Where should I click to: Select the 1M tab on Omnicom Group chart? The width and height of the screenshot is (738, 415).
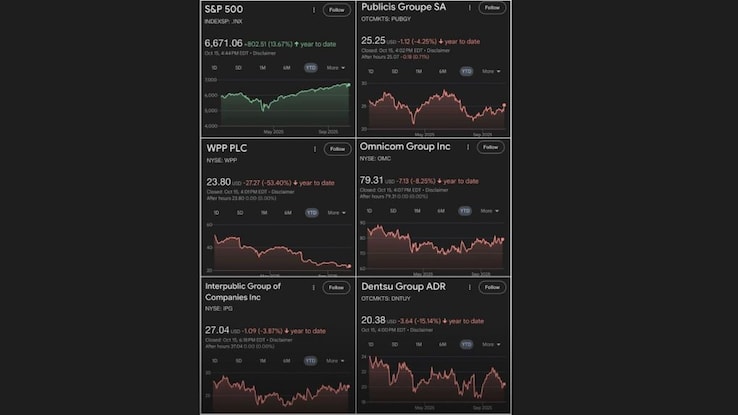click(419, 211)
